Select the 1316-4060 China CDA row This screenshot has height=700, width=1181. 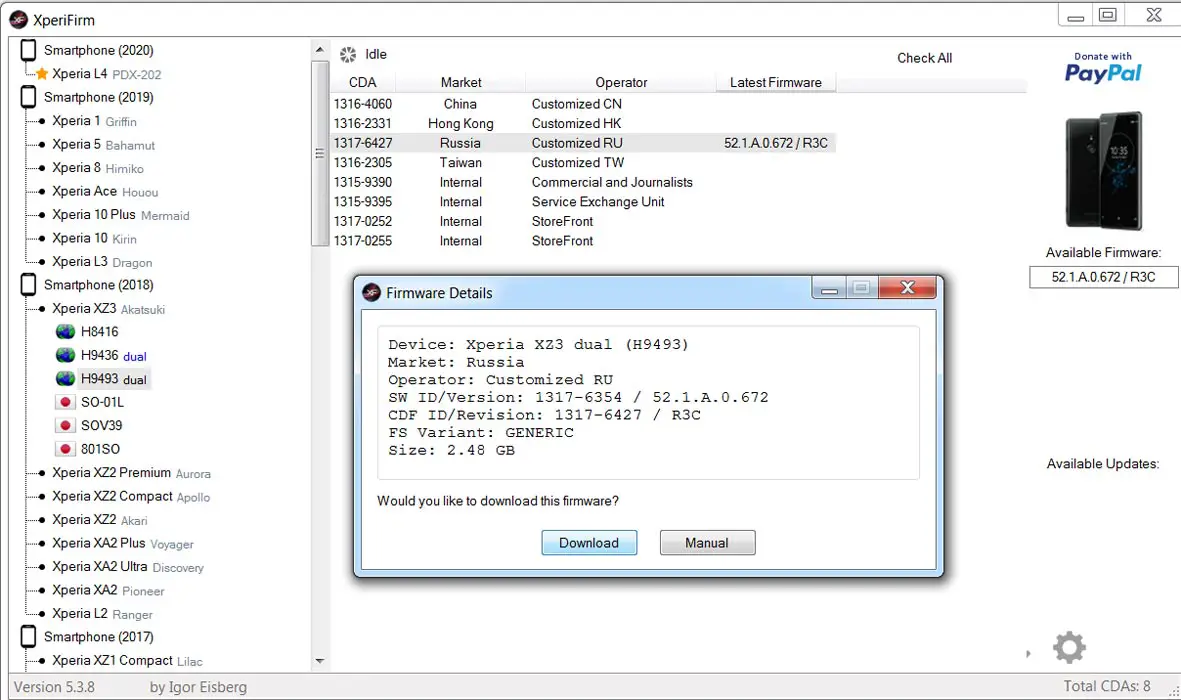(x=583, y=104)
